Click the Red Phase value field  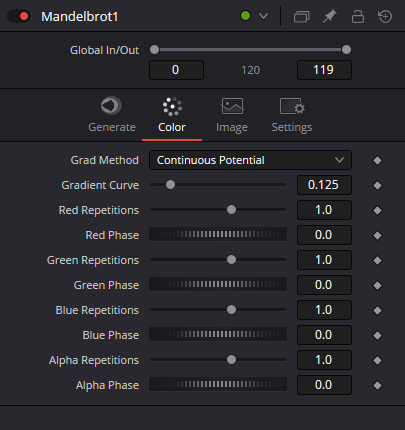[x=324, y=235]
